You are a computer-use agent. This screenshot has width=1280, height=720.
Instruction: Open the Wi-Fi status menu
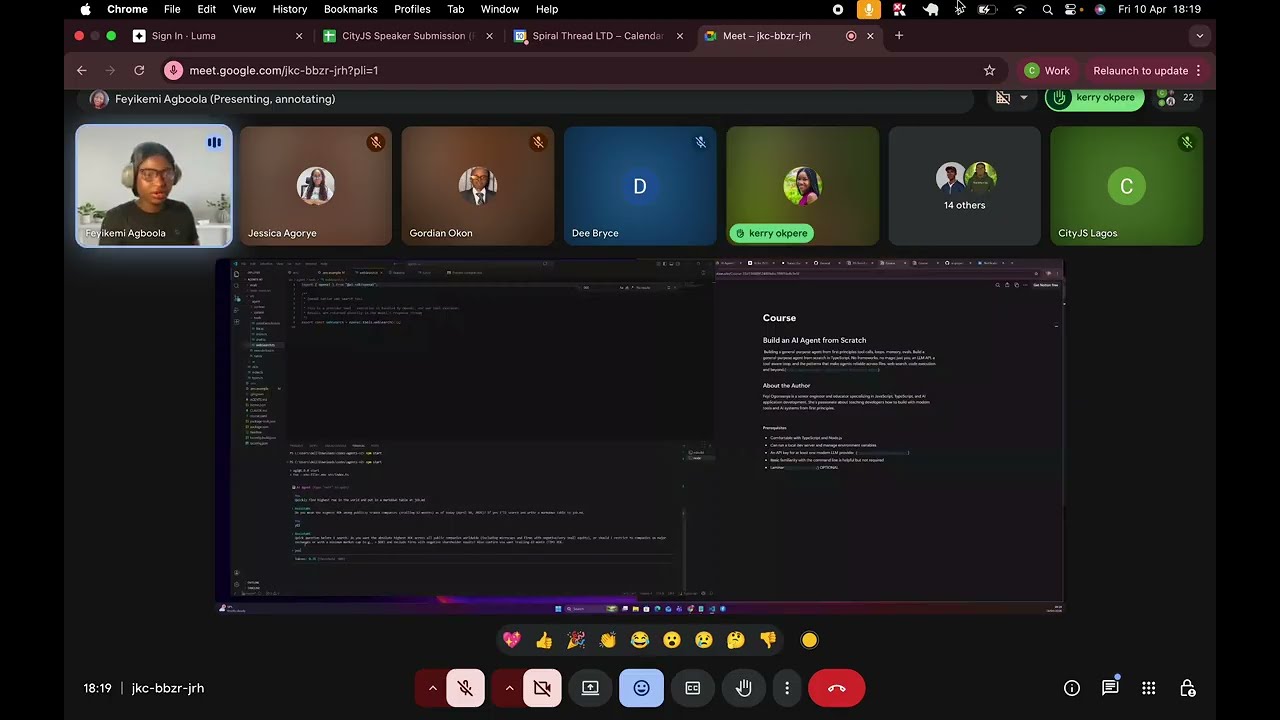point(1020,9)
